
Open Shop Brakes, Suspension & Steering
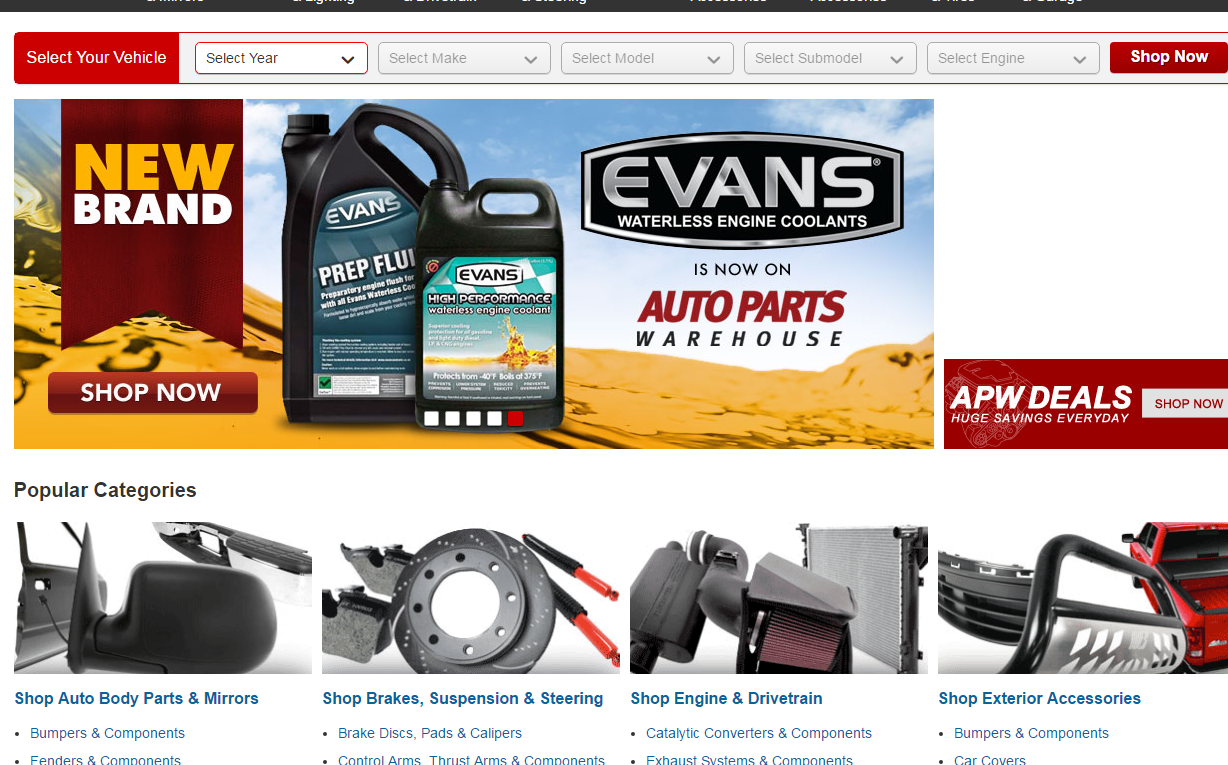pyautogui.click(x=463, y=699)
